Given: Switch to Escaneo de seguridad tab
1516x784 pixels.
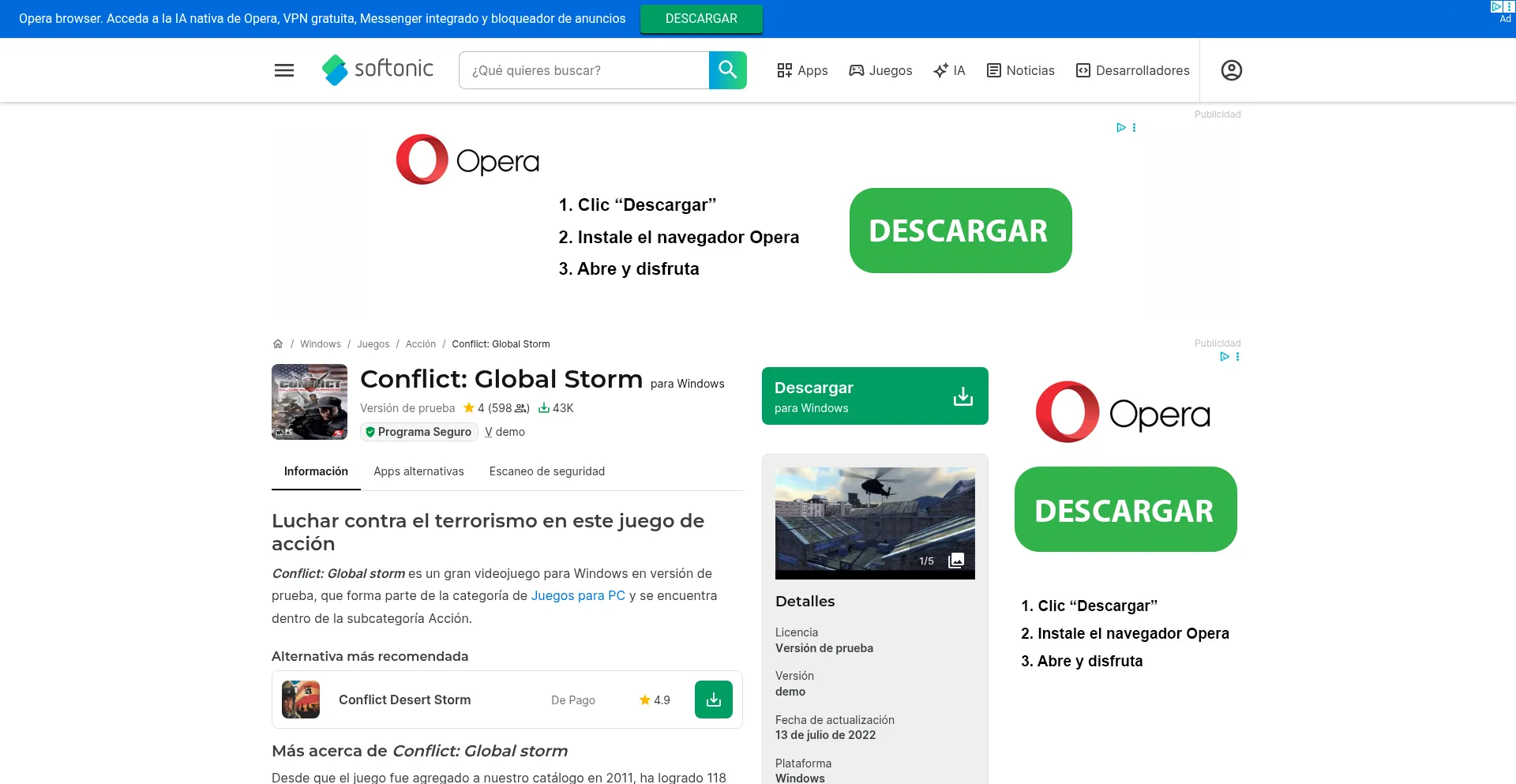Looking at the screenshot, I should click(x=547, y=471).
